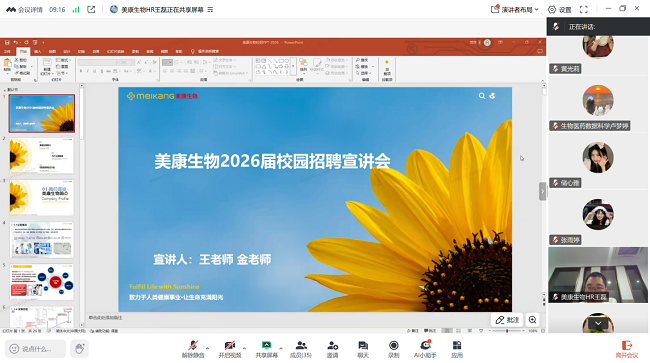
Task: Select slide 5 thumbnail in PowerPoint
Action: [42, 282]
